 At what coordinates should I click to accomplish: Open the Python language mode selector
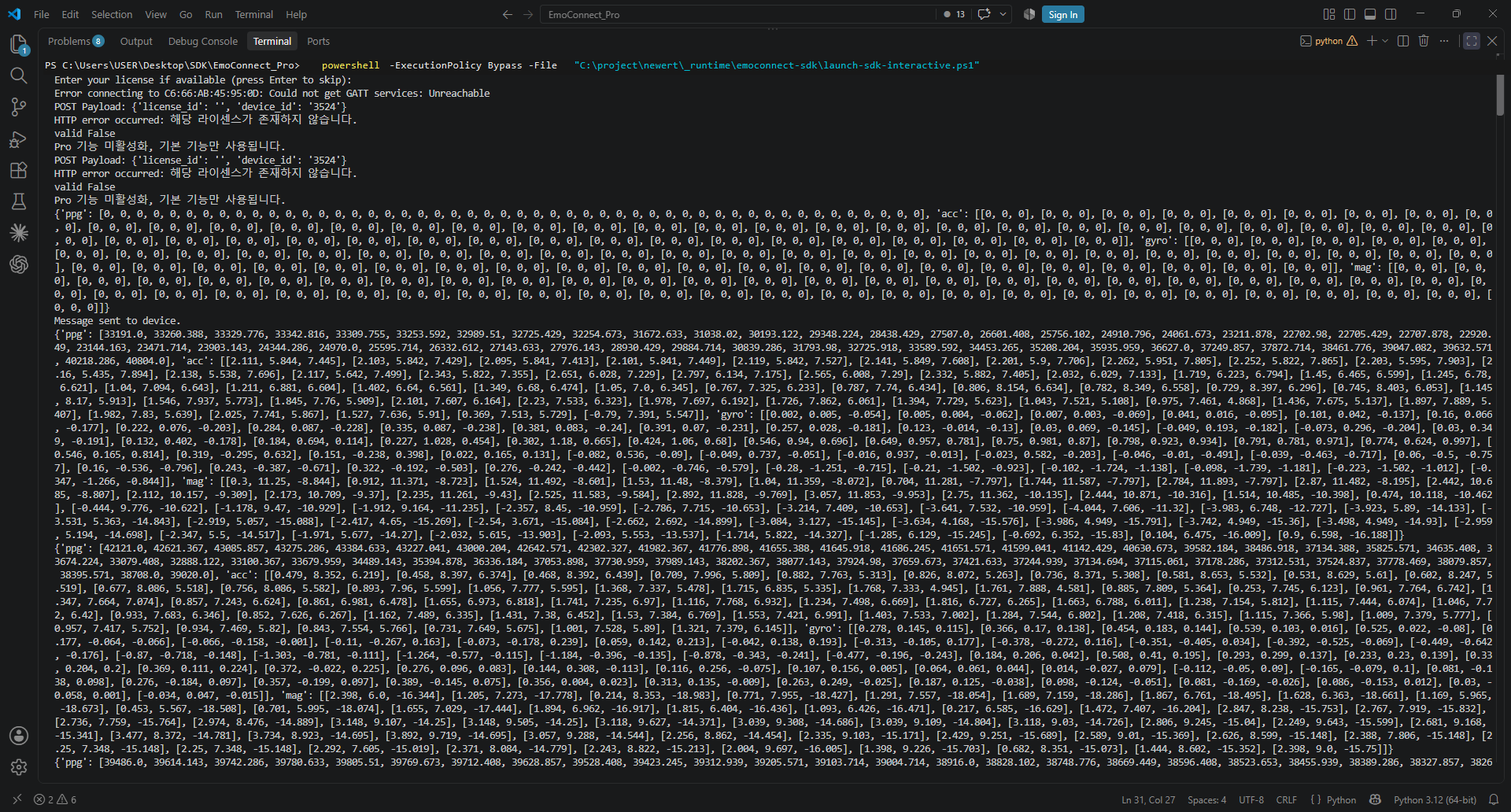coord(1341,799)
